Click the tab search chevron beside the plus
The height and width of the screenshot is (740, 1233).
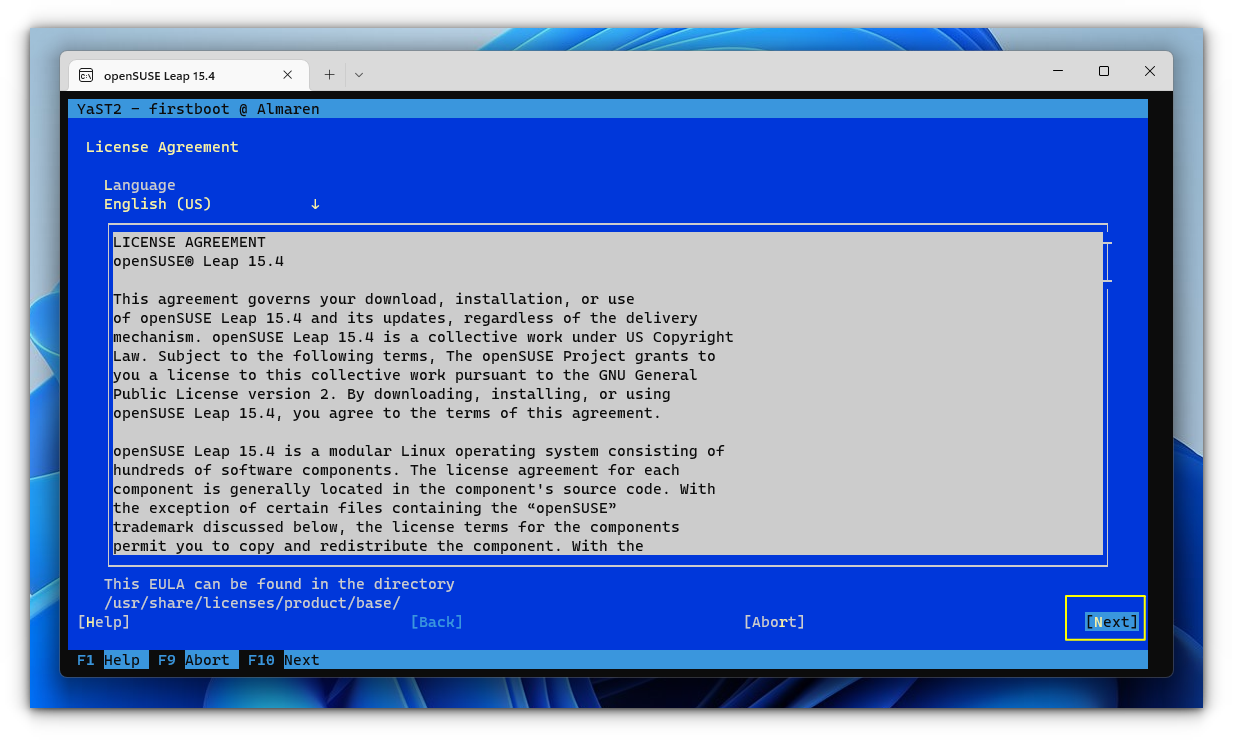point(358,74)
